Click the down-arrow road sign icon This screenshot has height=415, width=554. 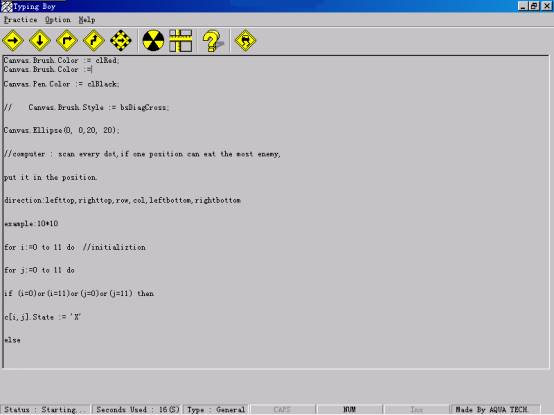click(40, 41)
